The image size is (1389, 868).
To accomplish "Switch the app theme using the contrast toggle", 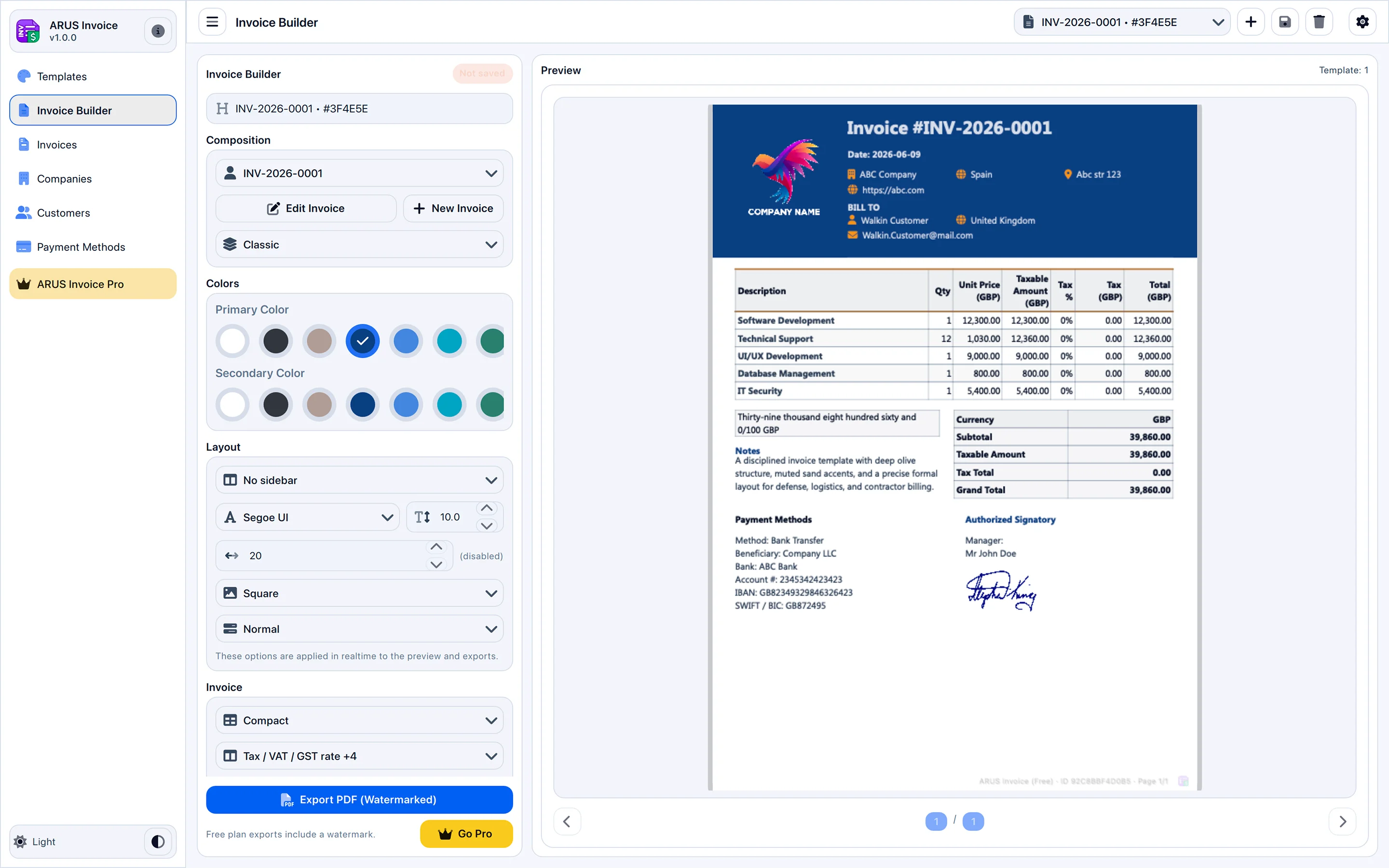I will (x=157, y=841).
